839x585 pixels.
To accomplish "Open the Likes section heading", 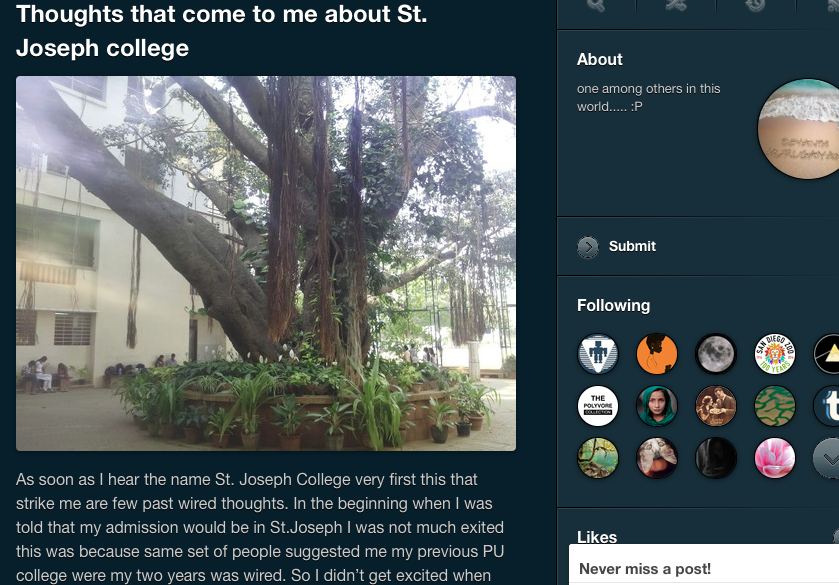I will click(597, 537).
